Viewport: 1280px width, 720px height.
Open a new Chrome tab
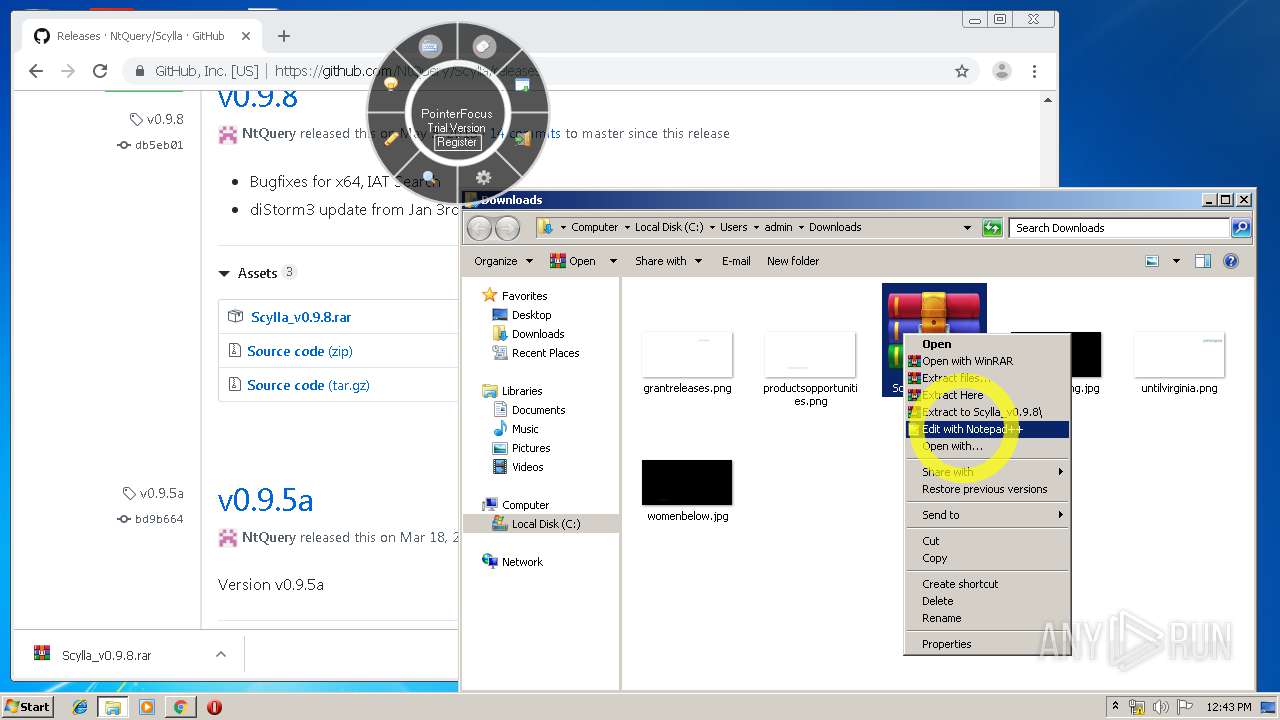284,36
